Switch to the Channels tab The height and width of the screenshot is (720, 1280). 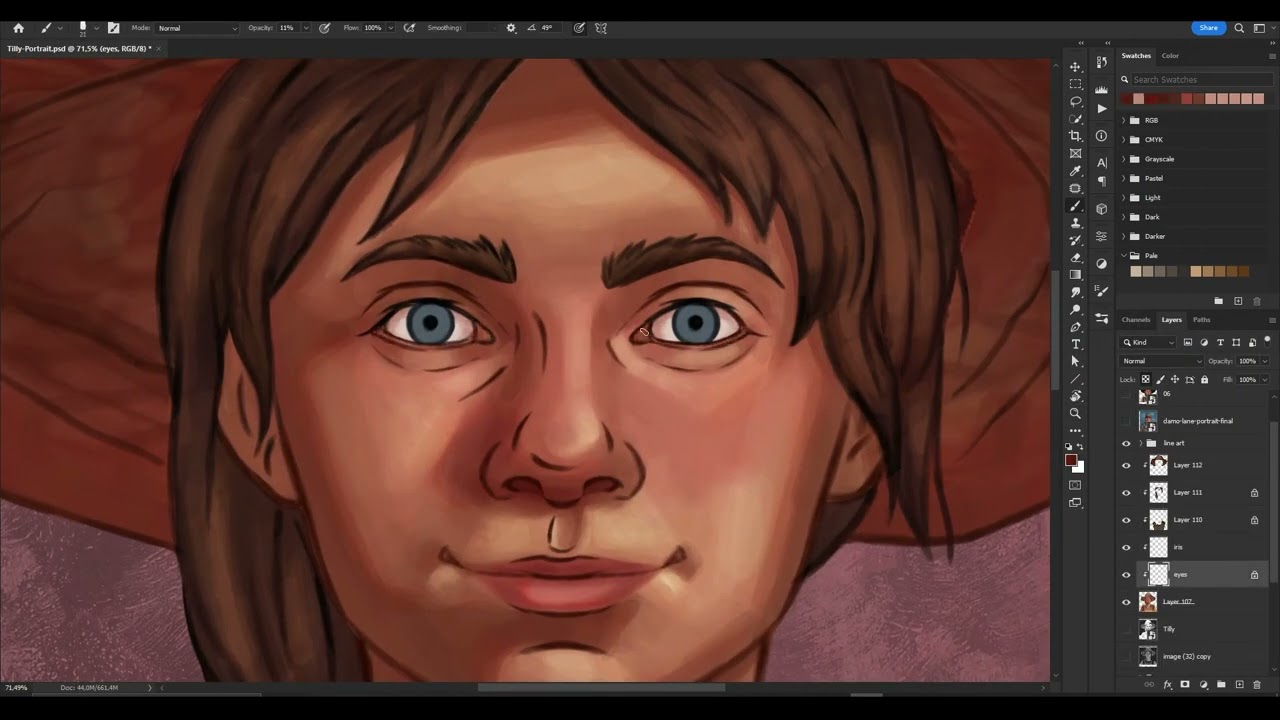tap(1136, 320)
